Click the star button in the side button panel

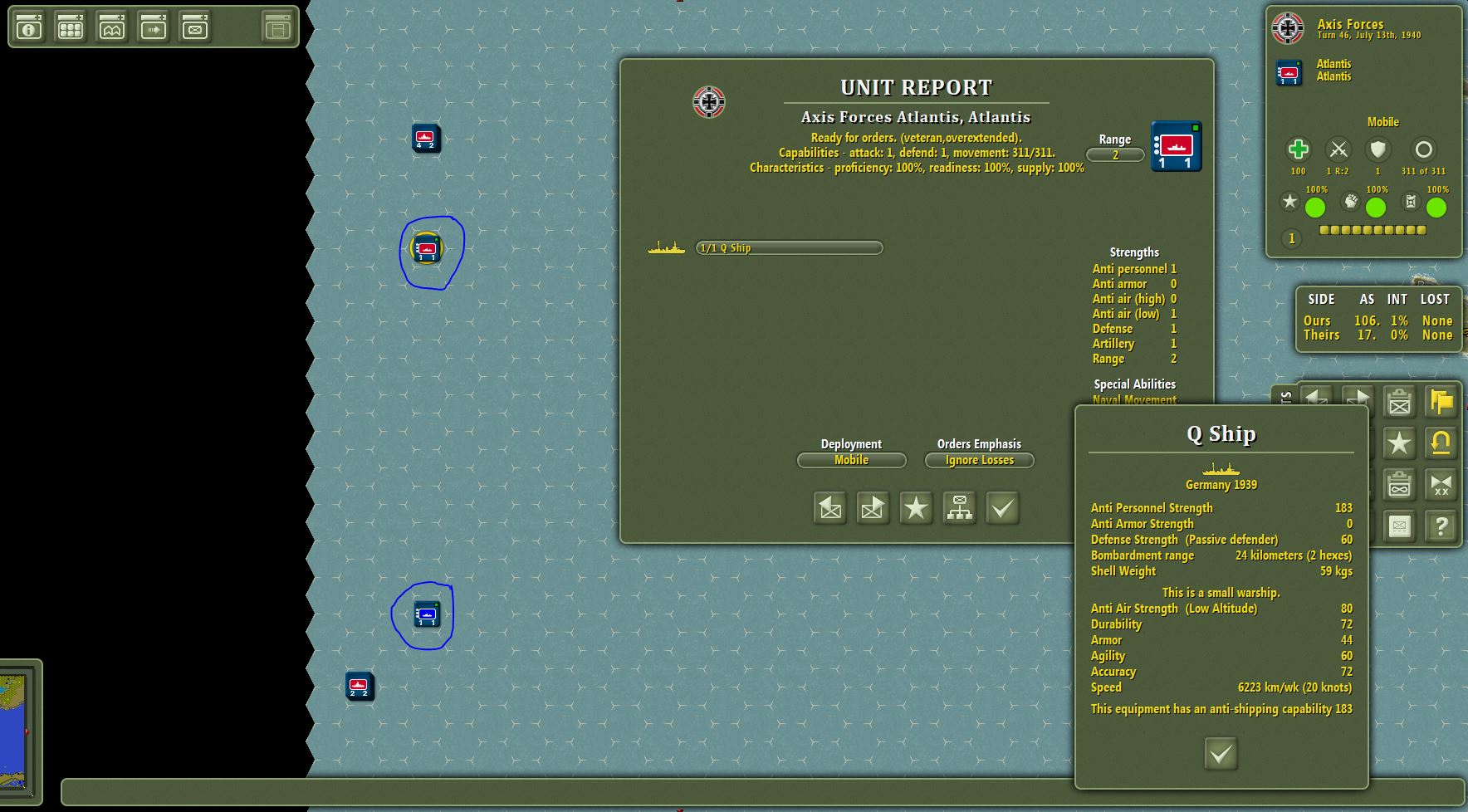pos(1399,443)
